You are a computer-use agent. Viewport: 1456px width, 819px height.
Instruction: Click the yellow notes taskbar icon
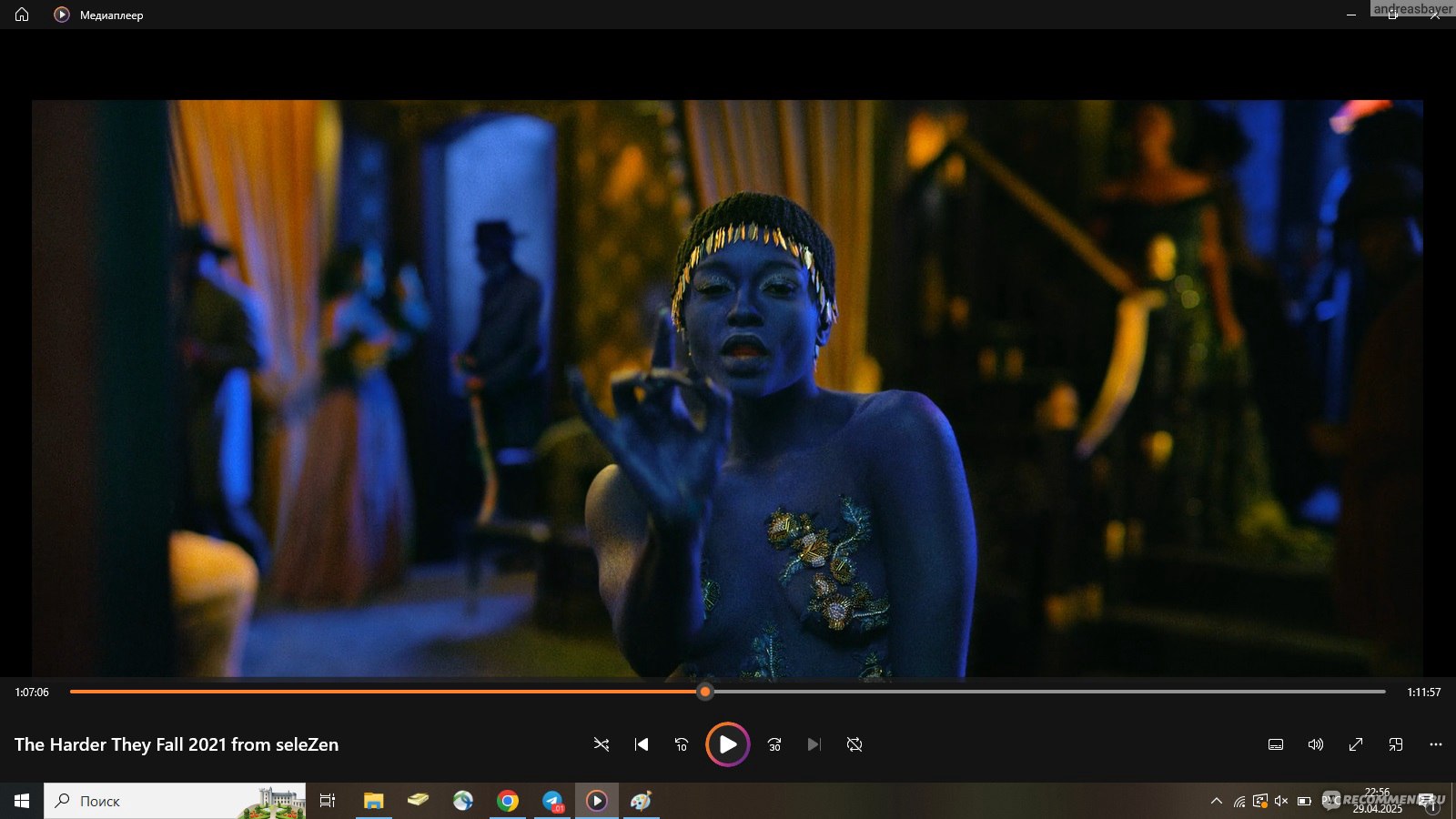[x=419, y=801]
